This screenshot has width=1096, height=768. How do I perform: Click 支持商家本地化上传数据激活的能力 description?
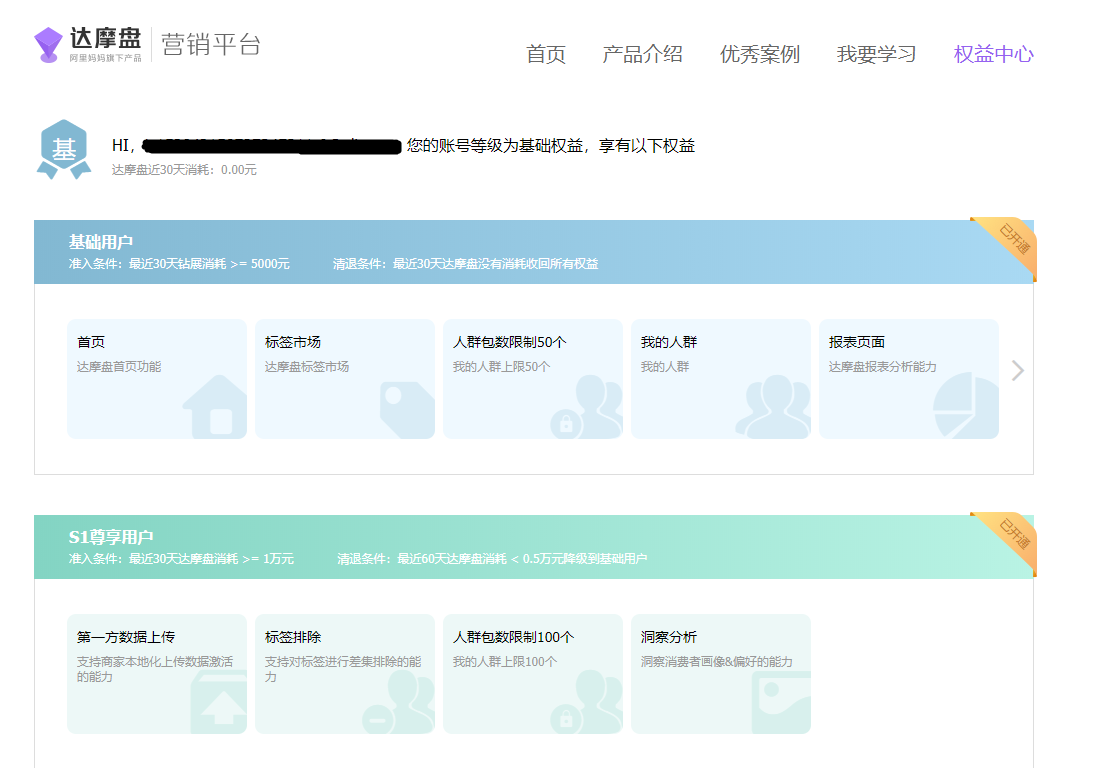click(155, 669)
